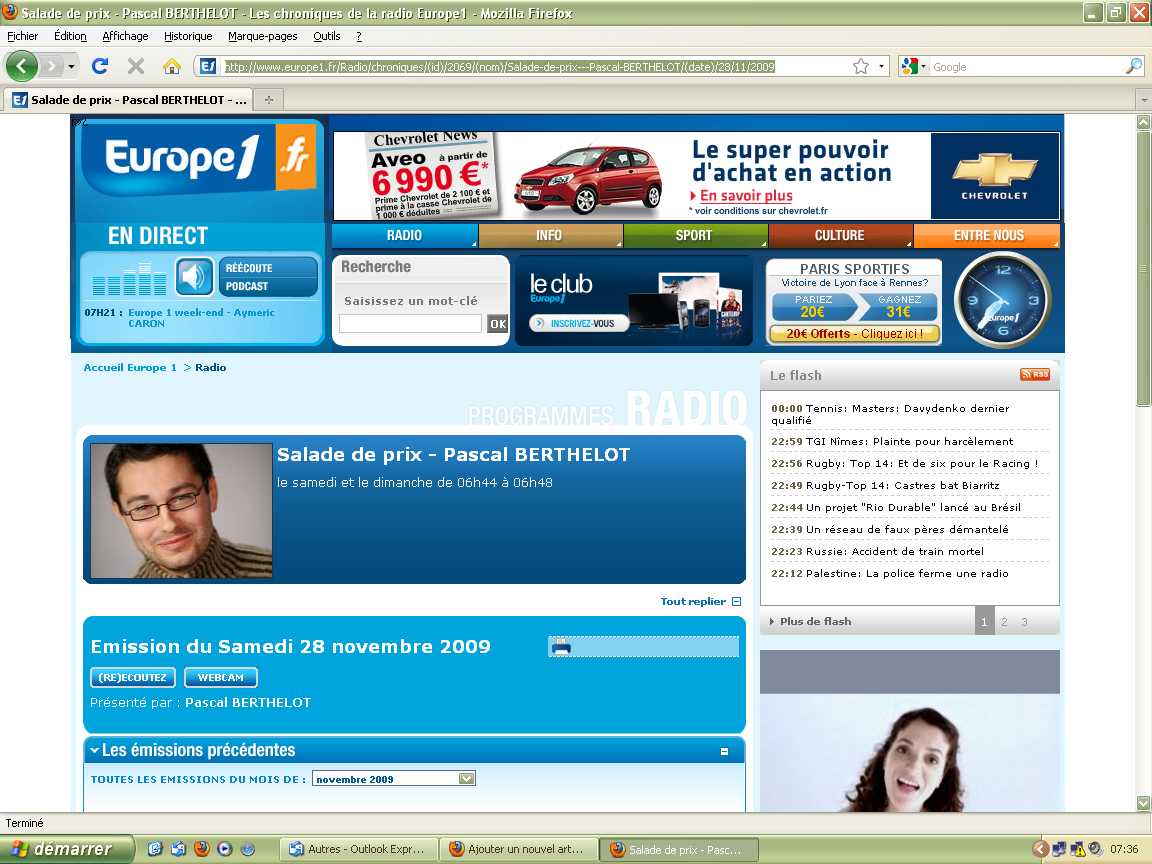Viewport: 1152px width, 864px height.
Task: Click Tout replier to collapse all
Action: (x=701, y=601)
